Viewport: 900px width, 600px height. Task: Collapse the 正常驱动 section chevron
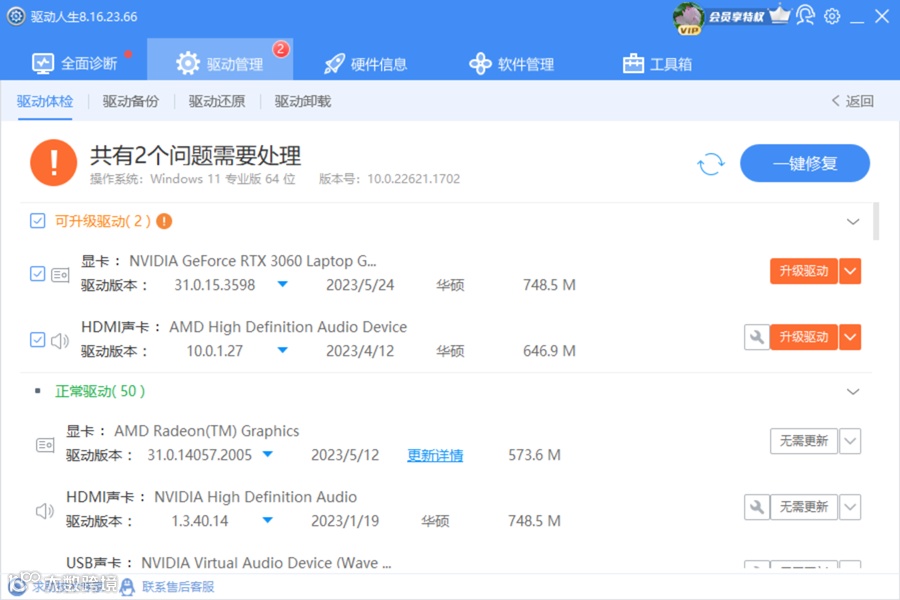(x=853, y=392)
